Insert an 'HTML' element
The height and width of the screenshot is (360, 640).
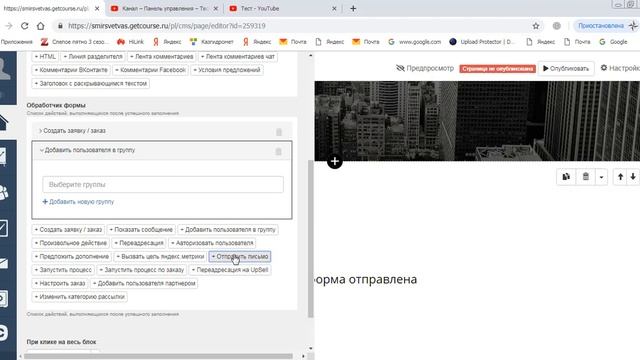tap(45, 56)
